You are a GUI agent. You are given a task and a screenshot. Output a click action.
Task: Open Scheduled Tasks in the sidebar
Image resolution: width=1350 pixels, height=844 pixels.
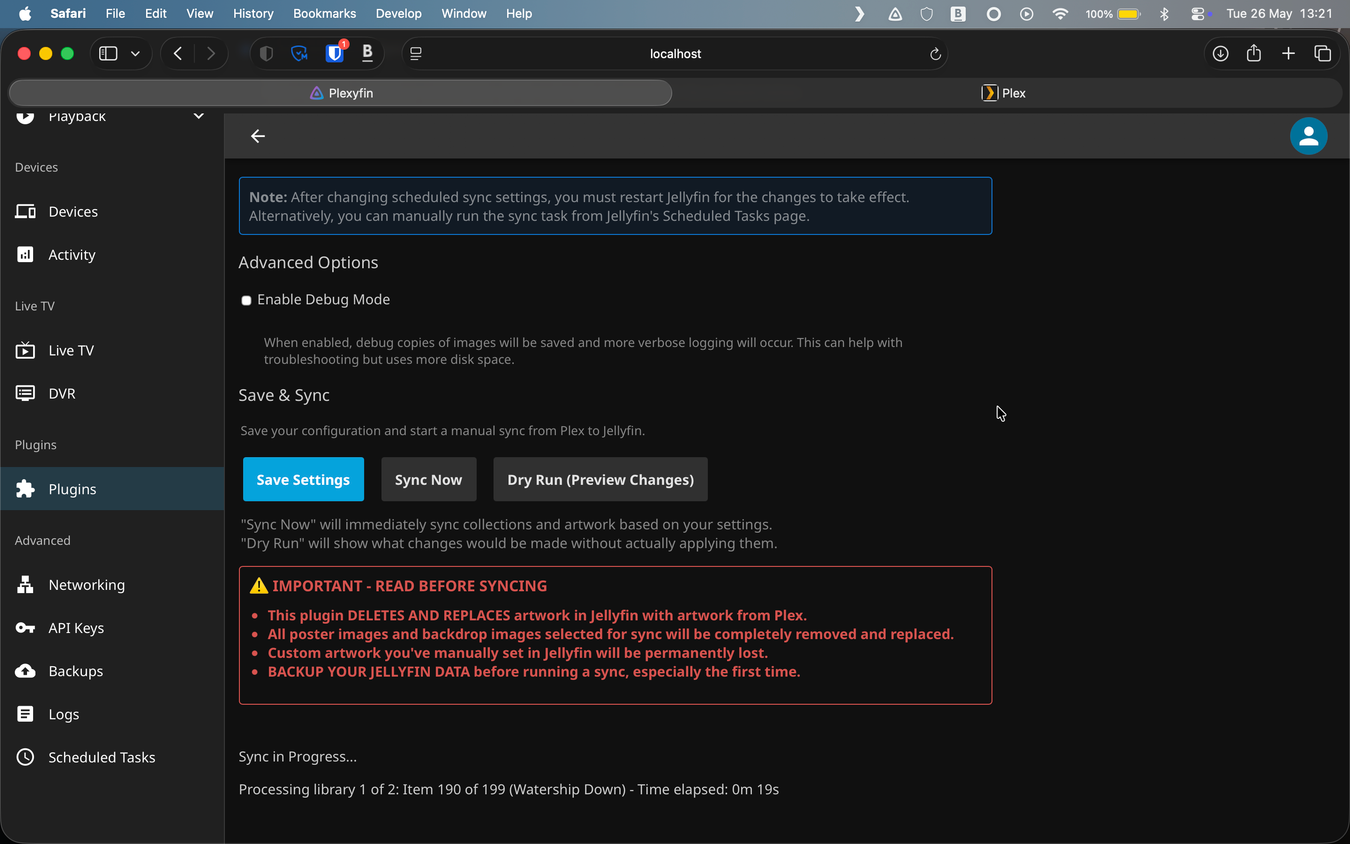click(112, 757)
